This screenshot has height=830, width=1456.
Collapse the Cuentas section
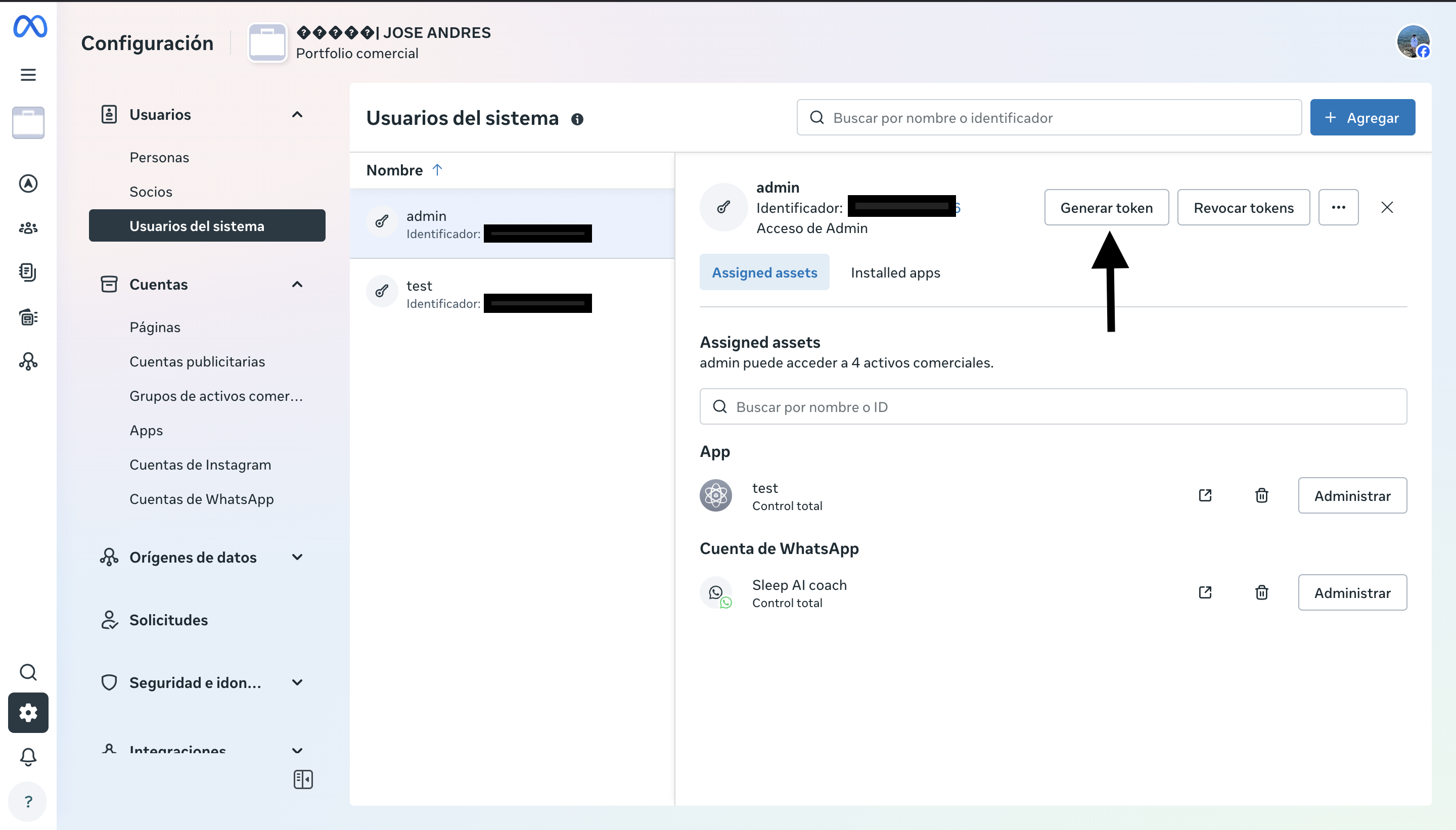[297, 285]
